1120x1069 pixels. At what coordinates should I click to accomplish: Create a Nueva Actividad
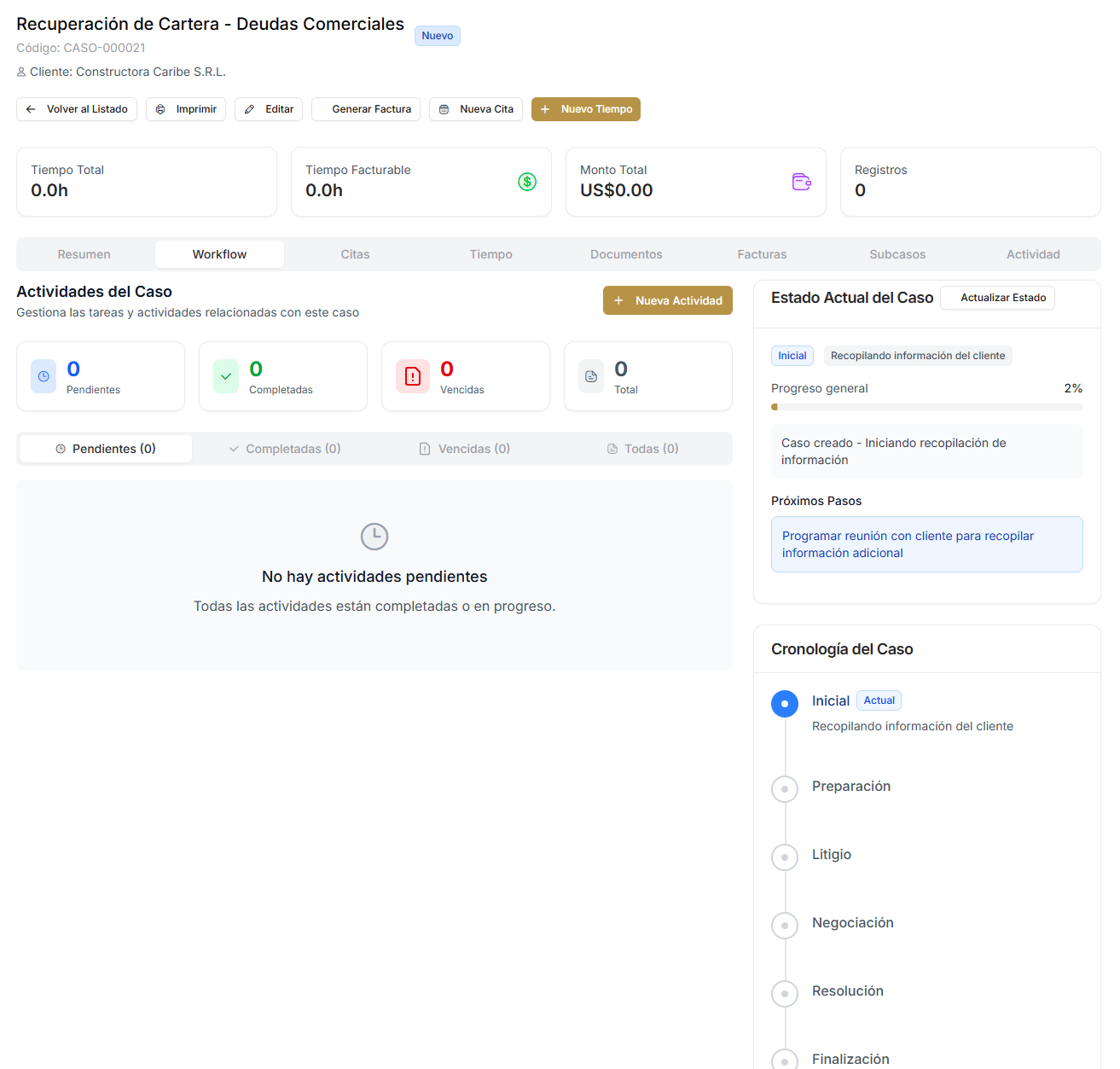[x=667, y=300]
